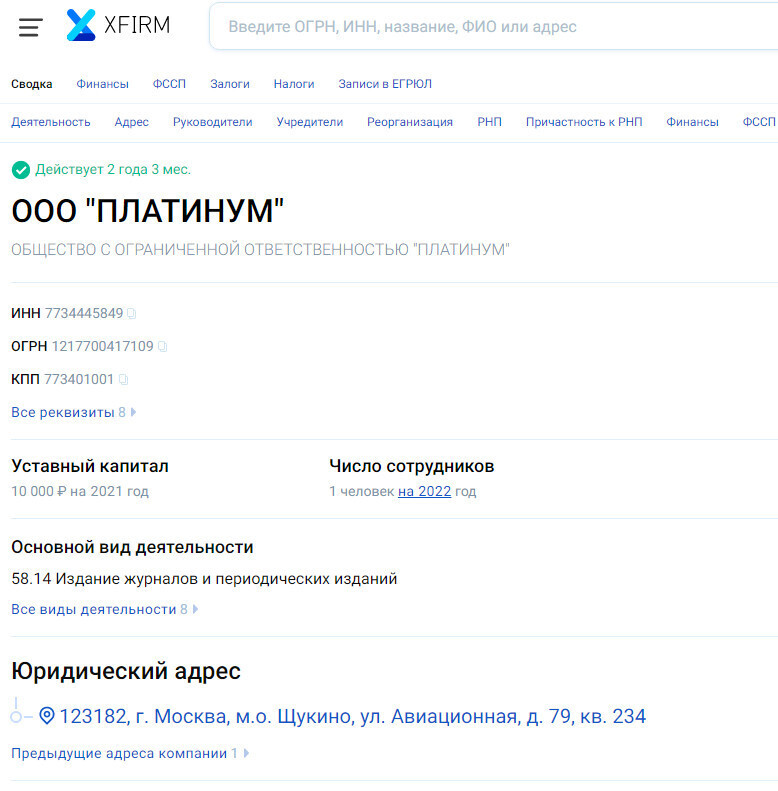Click ОГРН value 1217700417109

pyautogui.click(x=102, y=346)
